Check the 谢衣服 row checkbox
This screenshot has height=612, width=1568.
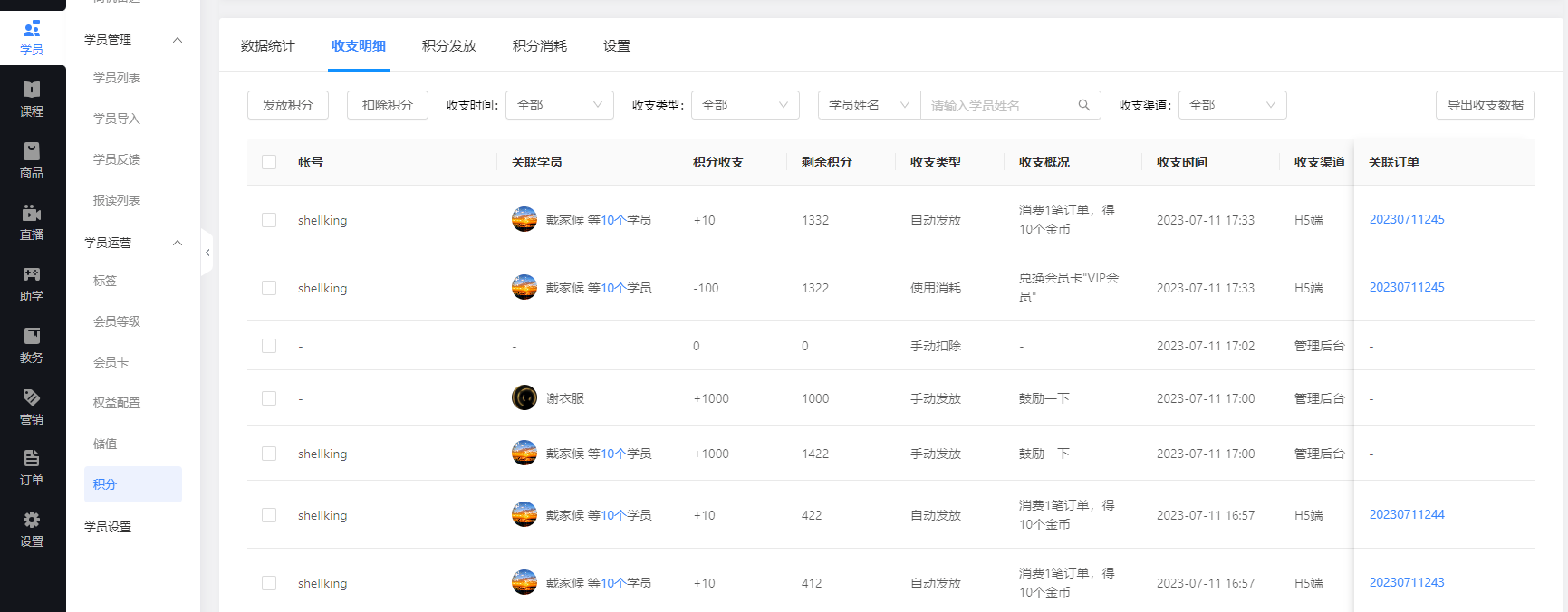click(269, 398)
